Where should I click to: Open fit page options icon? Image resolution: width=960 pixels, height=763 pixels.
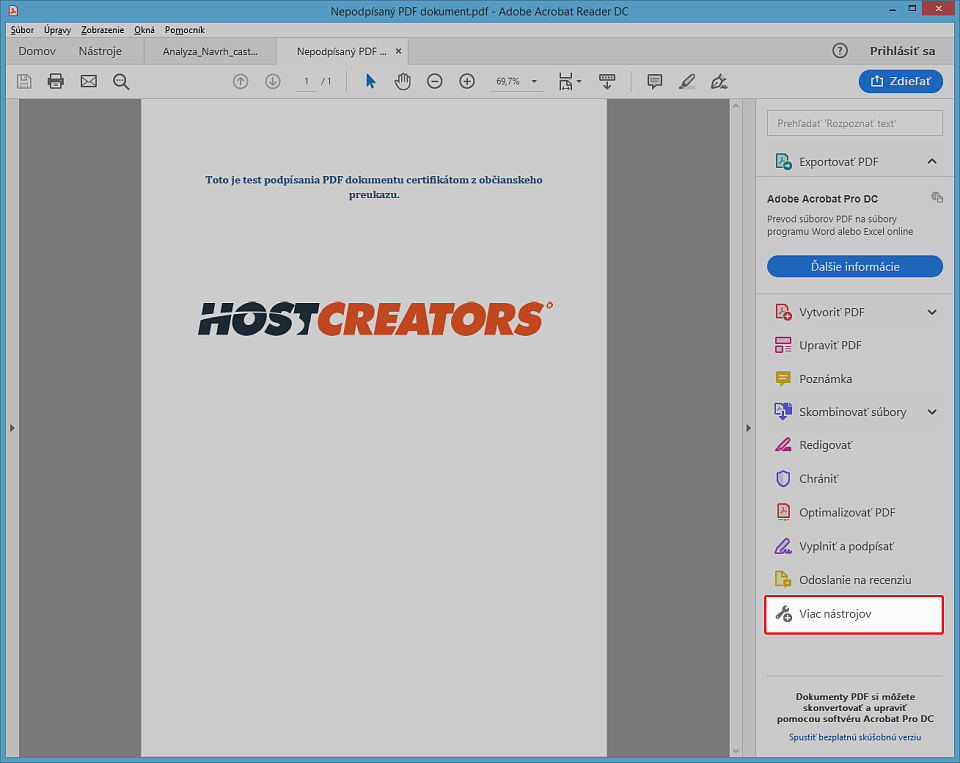(x=569, y=81)
